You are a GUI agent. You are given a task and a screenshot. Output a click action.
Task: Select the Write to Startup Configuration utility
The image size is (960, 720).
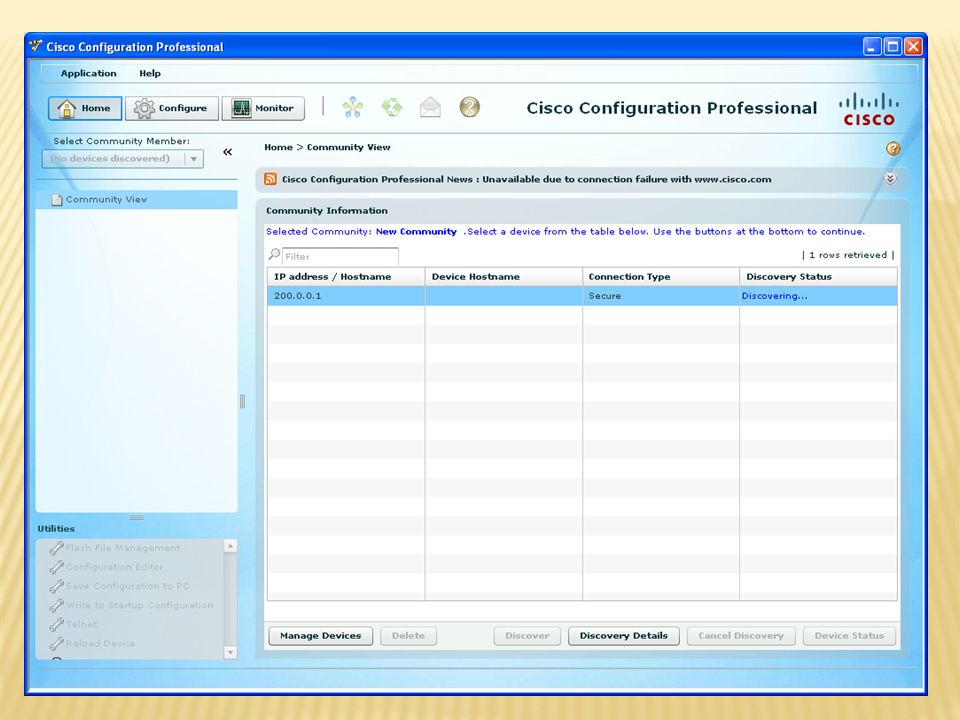tap(132, 605)
